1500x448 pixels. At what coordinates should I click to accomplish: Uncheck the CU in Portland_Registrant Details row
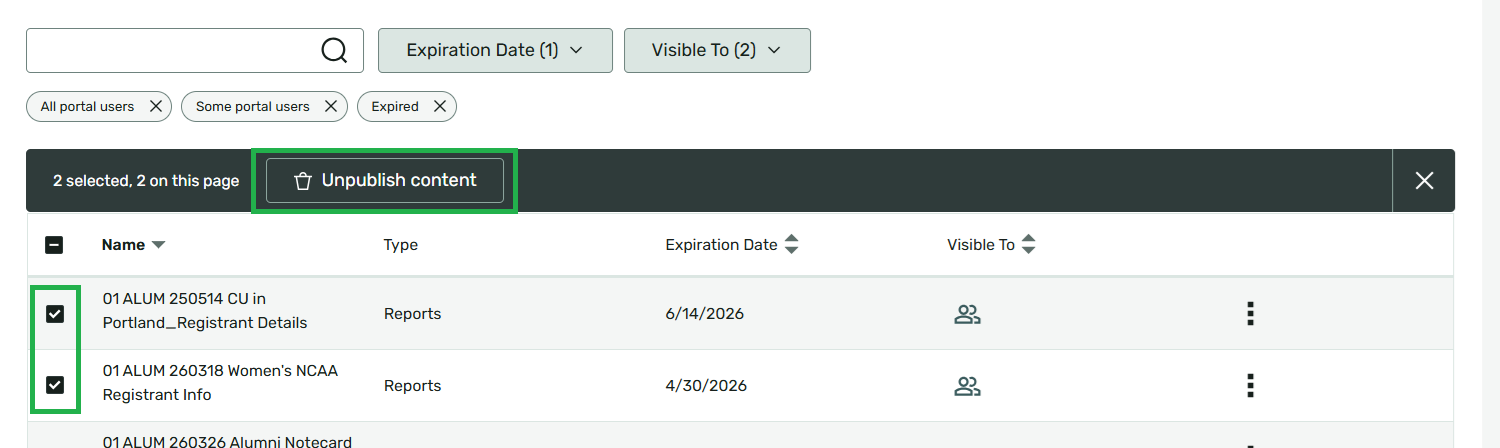coord(55,314)
